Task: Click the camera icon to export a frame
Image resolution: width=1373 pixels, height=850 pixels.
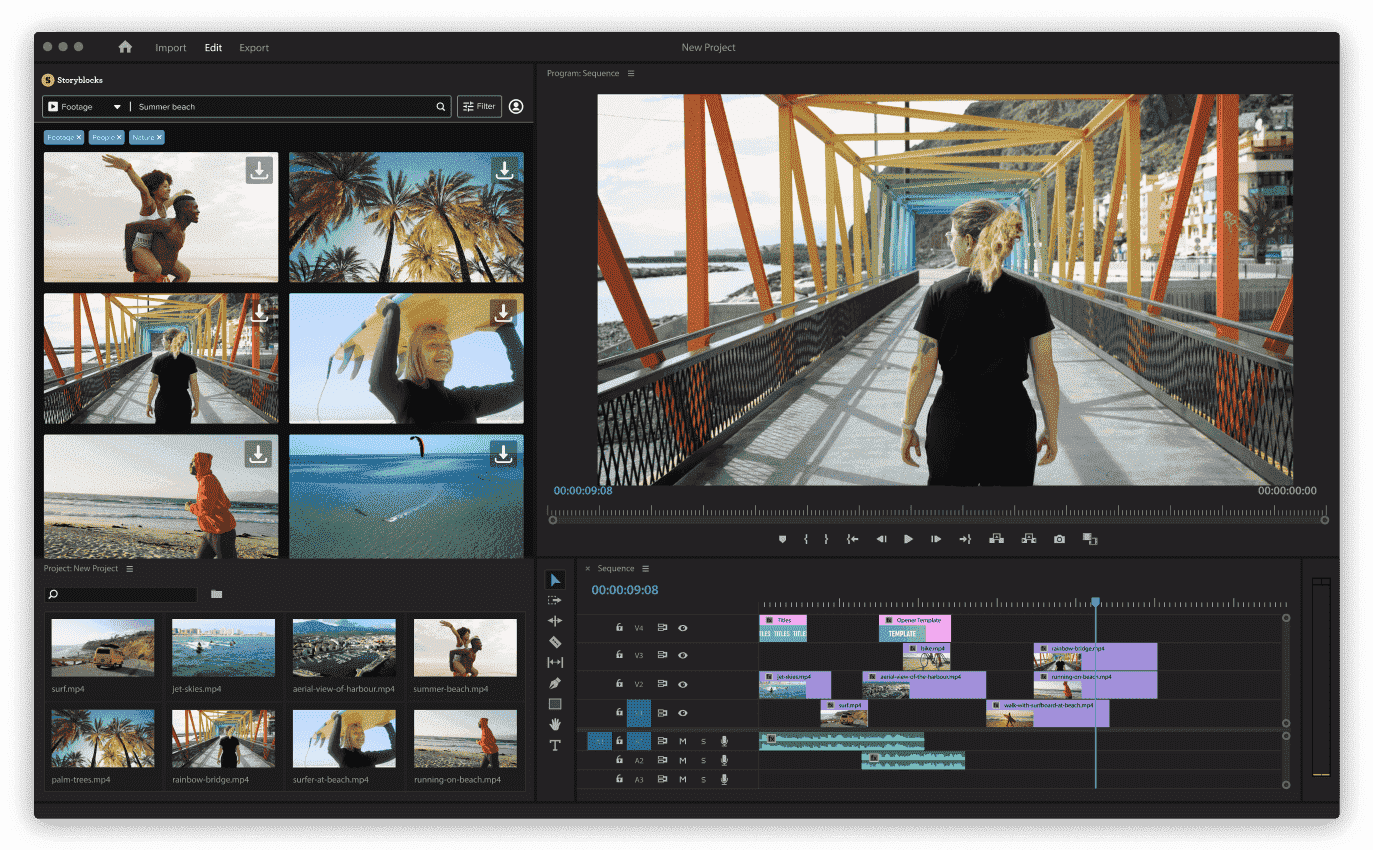Action: coord(1059,538)
